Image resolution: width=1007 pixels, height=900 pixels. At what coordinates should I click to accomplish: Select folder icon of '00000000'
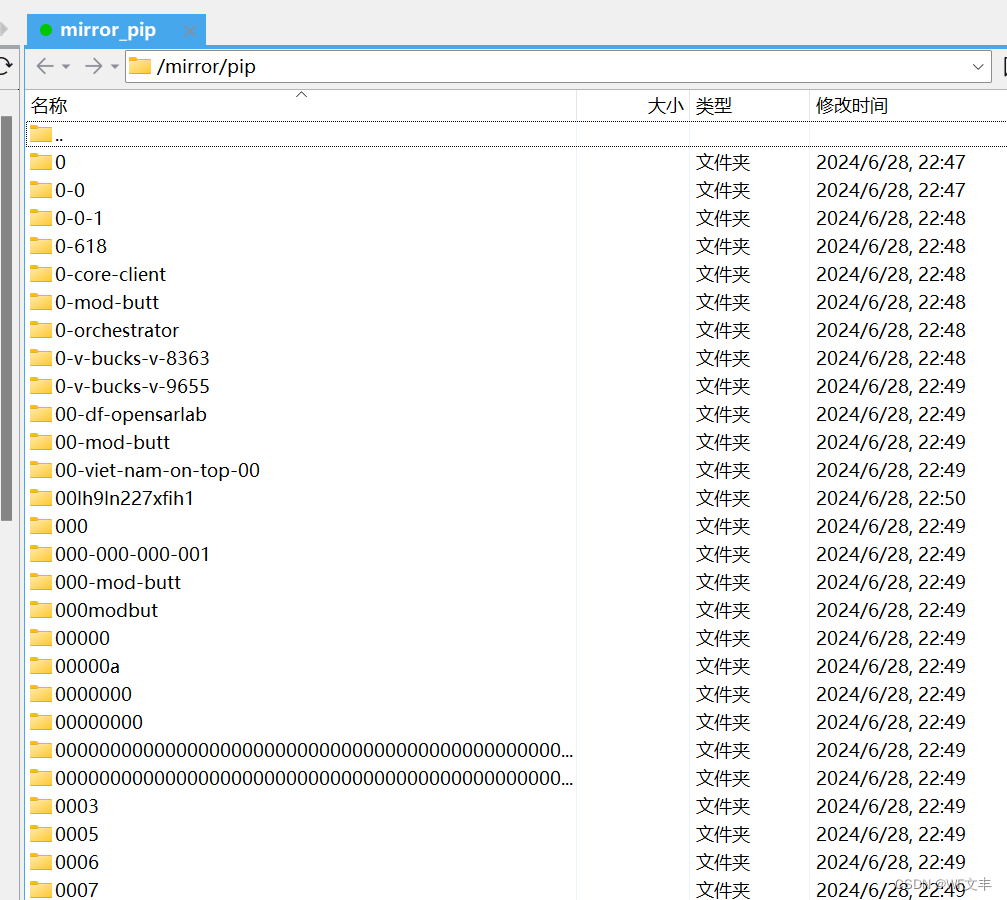(40, 721)
